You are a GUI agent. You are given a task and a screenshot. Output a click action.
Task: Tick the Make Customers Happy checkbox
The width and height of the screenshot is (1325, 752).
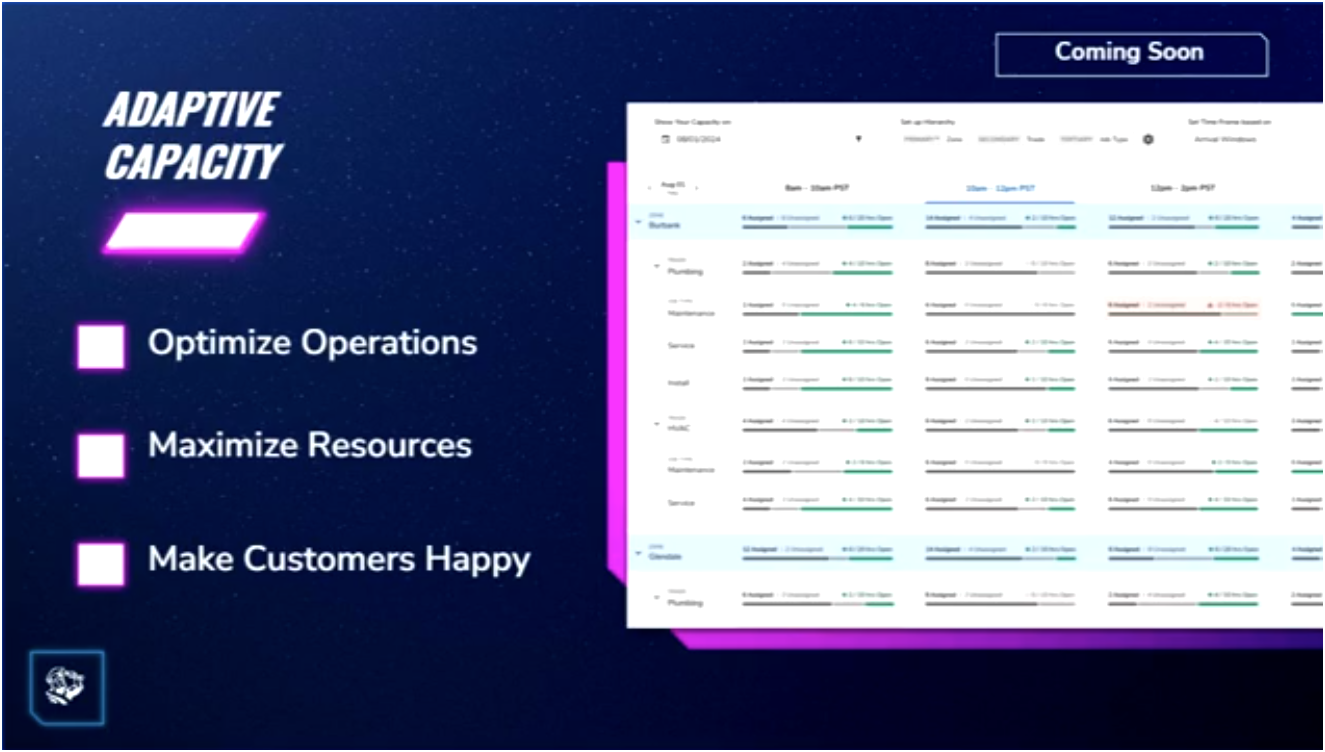point(101,564)
